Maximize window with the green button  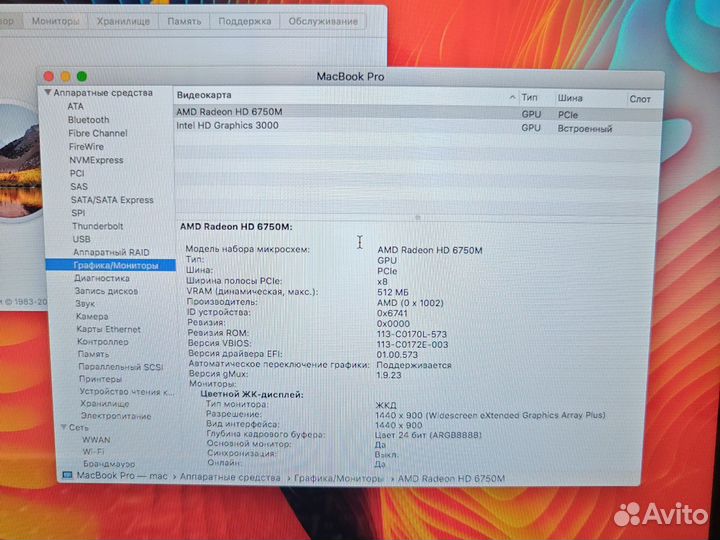tap(82, 77)
